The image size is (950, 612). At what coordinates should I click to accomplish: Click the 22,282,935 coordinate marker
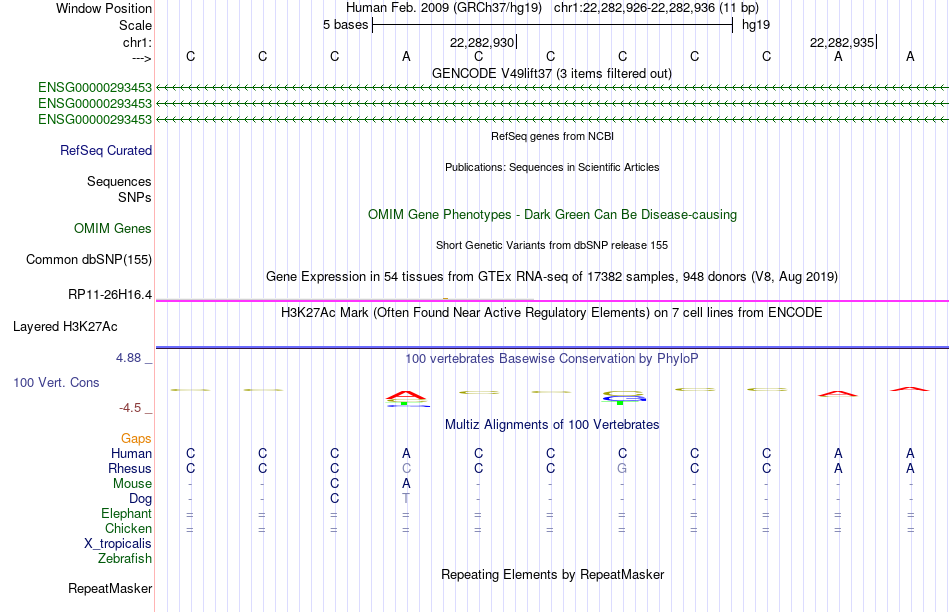click(842, 42)
